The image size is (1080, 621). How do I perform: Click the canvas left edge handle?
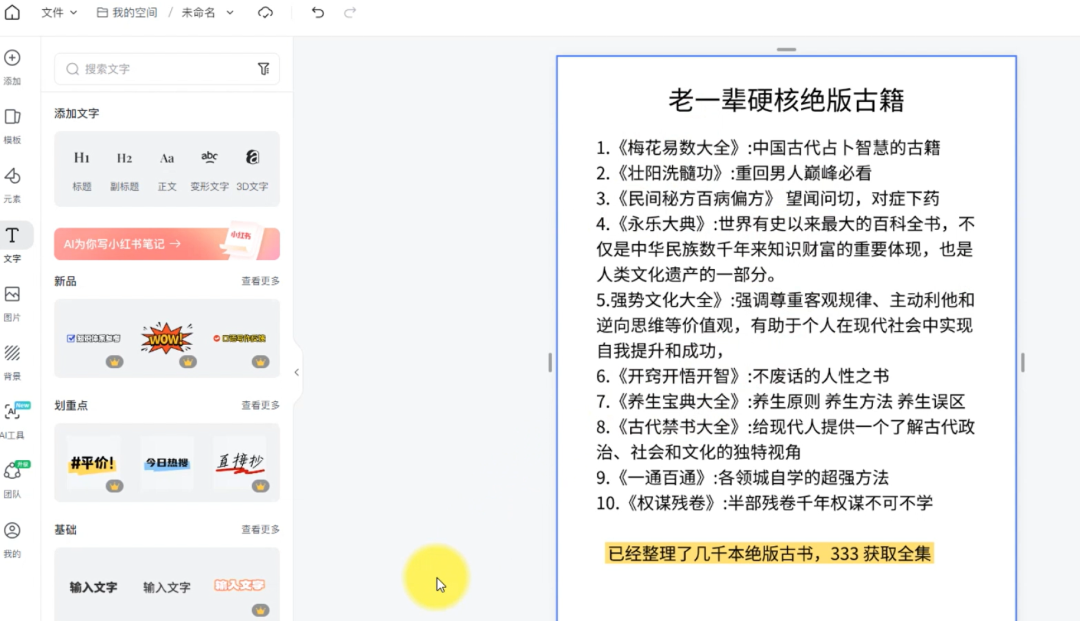pos(550,362)
